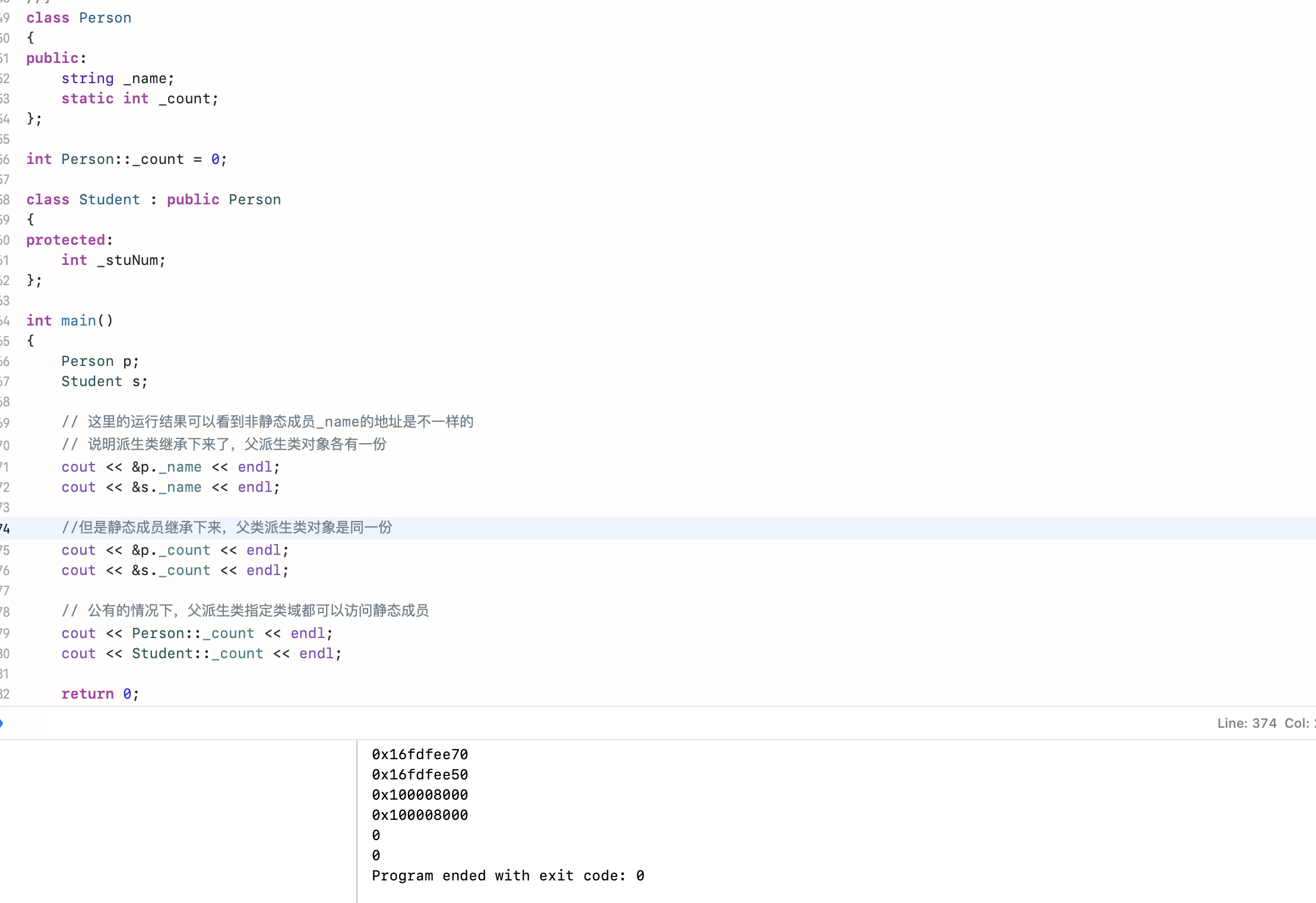Click console output line 0x16fdfee70
Viewport: 1316px width, 903px height.
pyautogui.click(x=420, y=754)
